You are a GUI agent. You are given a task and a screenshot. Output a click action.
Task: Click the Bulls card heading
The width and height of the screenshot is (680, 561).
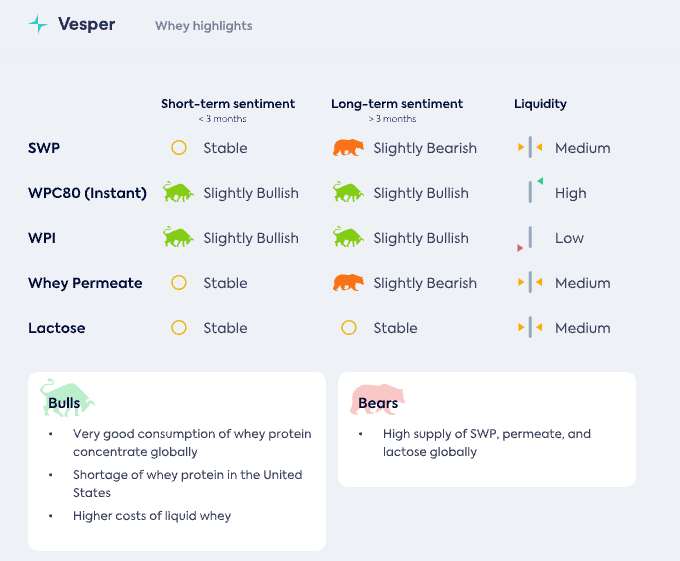click(64, 403)
